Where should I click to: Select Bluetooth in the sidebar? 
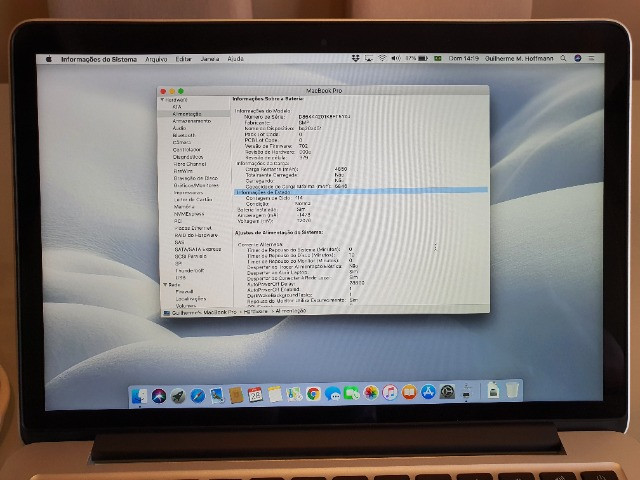tap(184, 135)
